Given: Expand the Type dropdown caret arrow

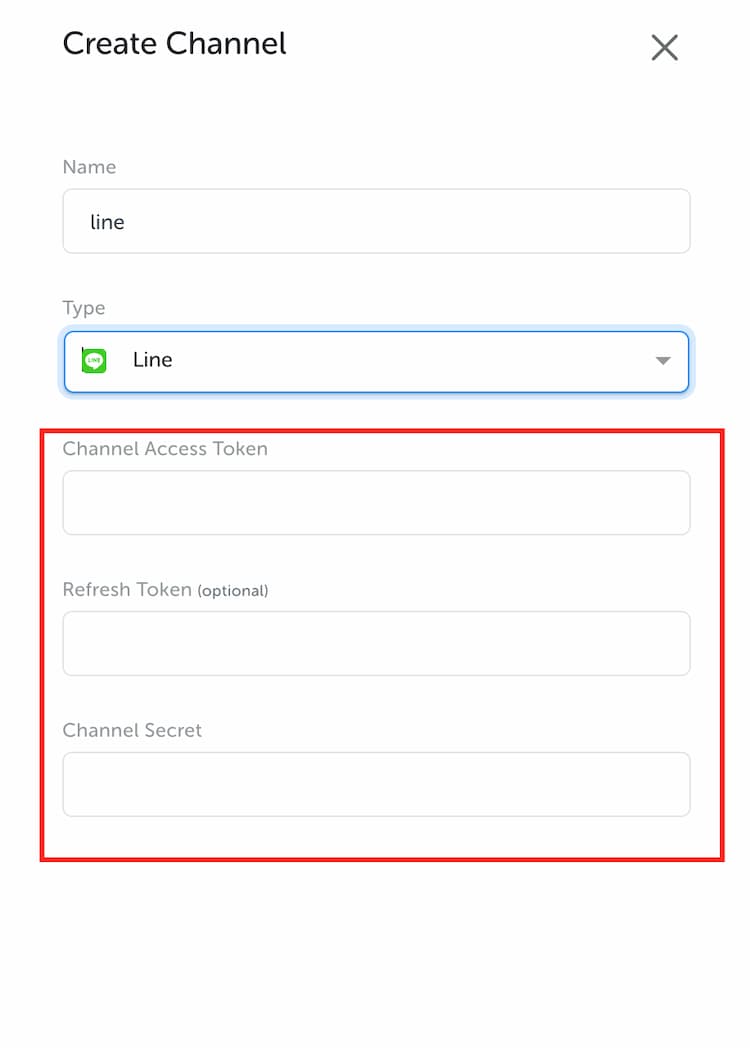Looking at the screenshot, I should [662, 361].
